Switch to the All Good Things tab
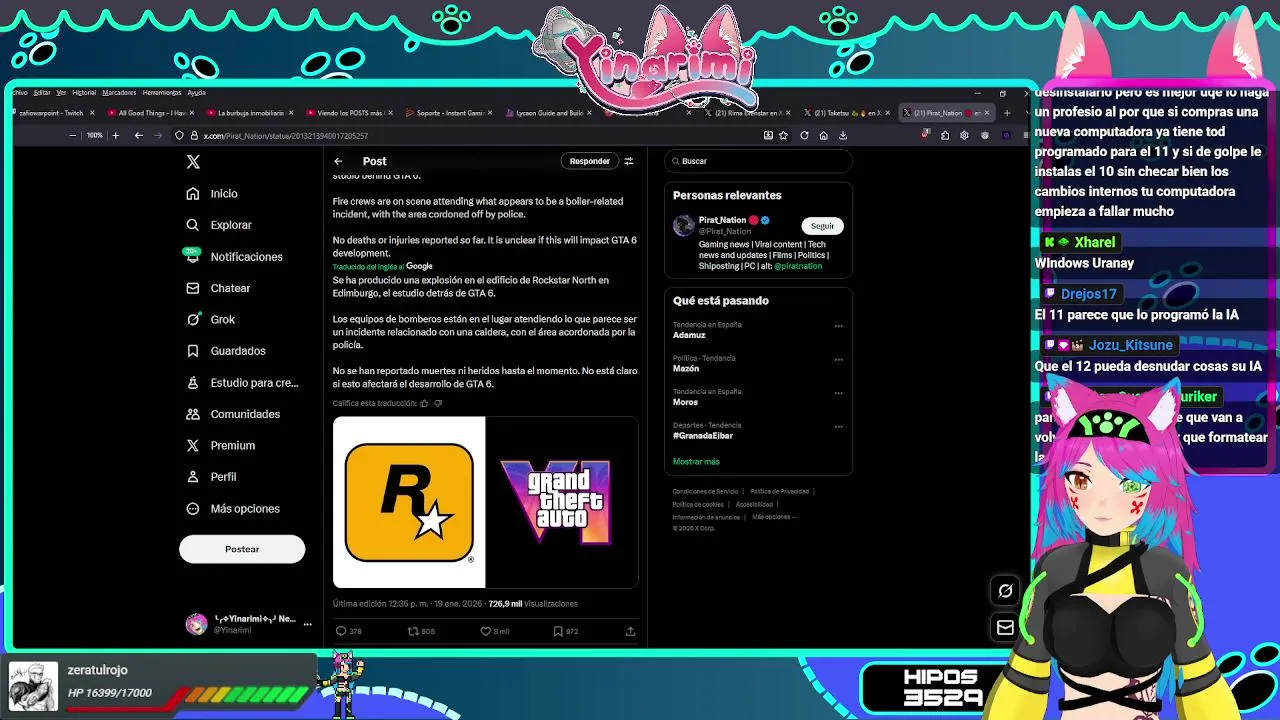Viewport: 1280px width, 720px height. pos(150,113)
